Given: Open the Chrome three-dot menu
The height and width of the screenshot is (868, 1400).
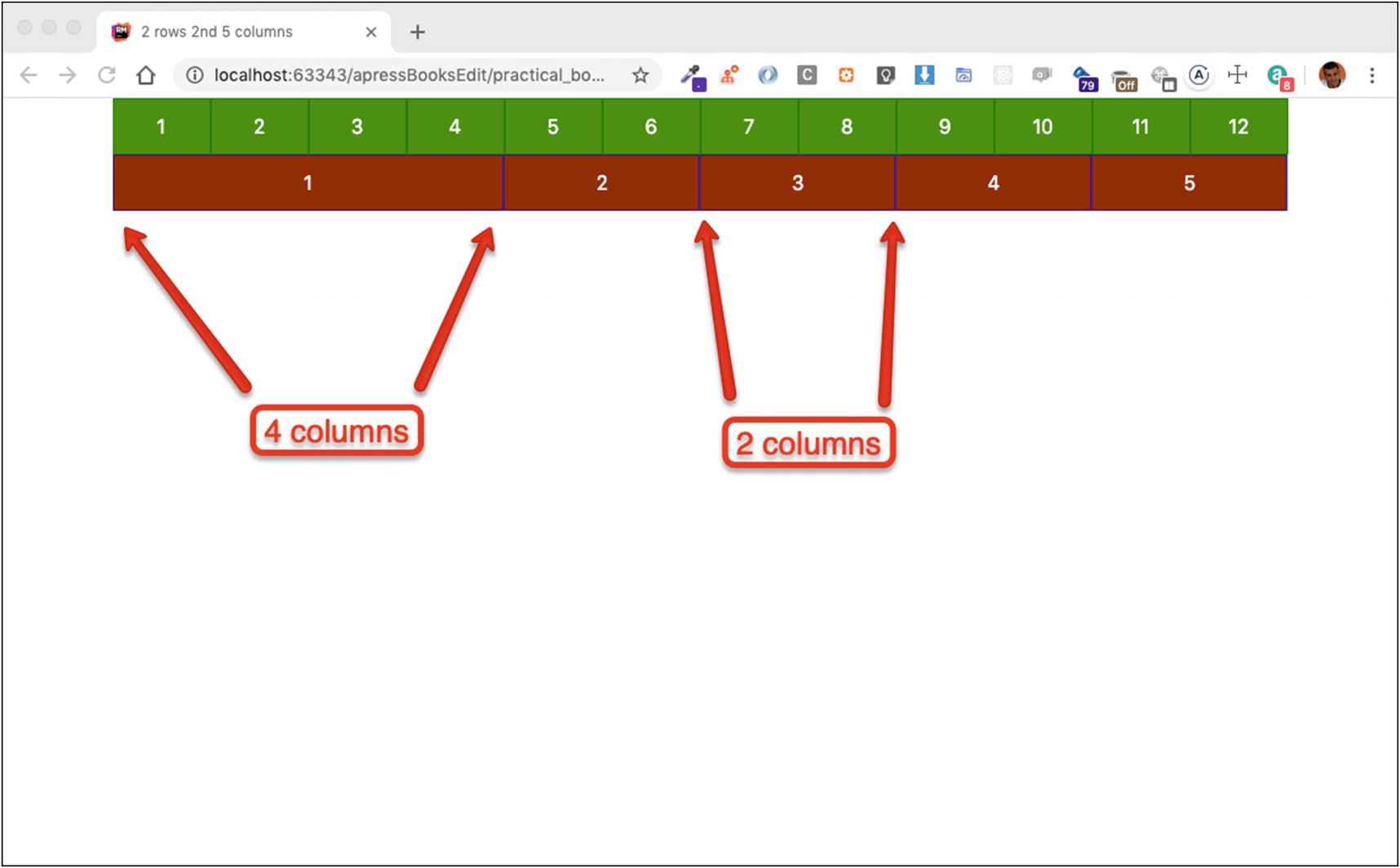Looking at the screenshot, I should [1371, 76].
